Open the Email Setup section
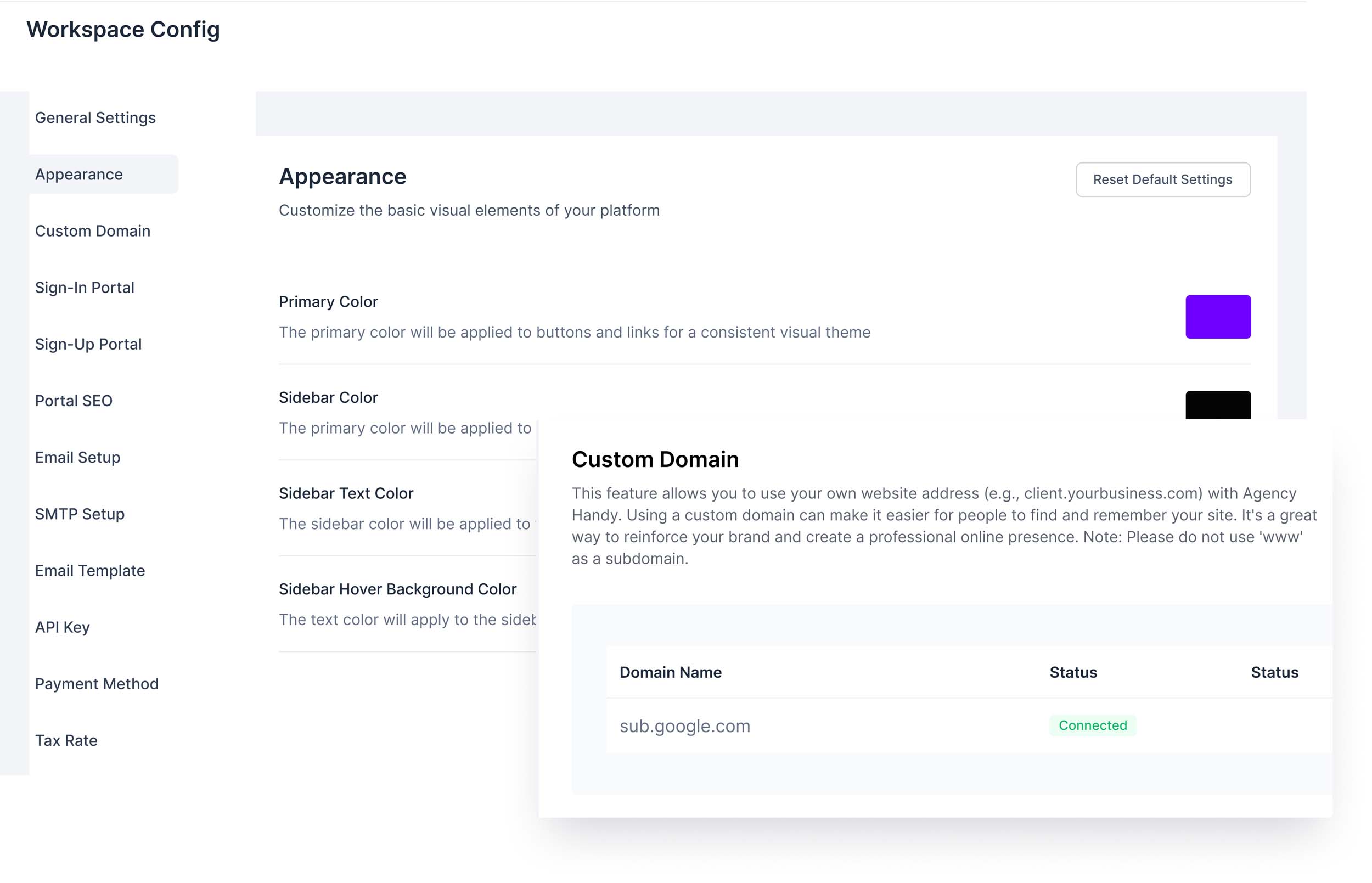Viewport: 1372px width, 883px height. pos(78,458)
